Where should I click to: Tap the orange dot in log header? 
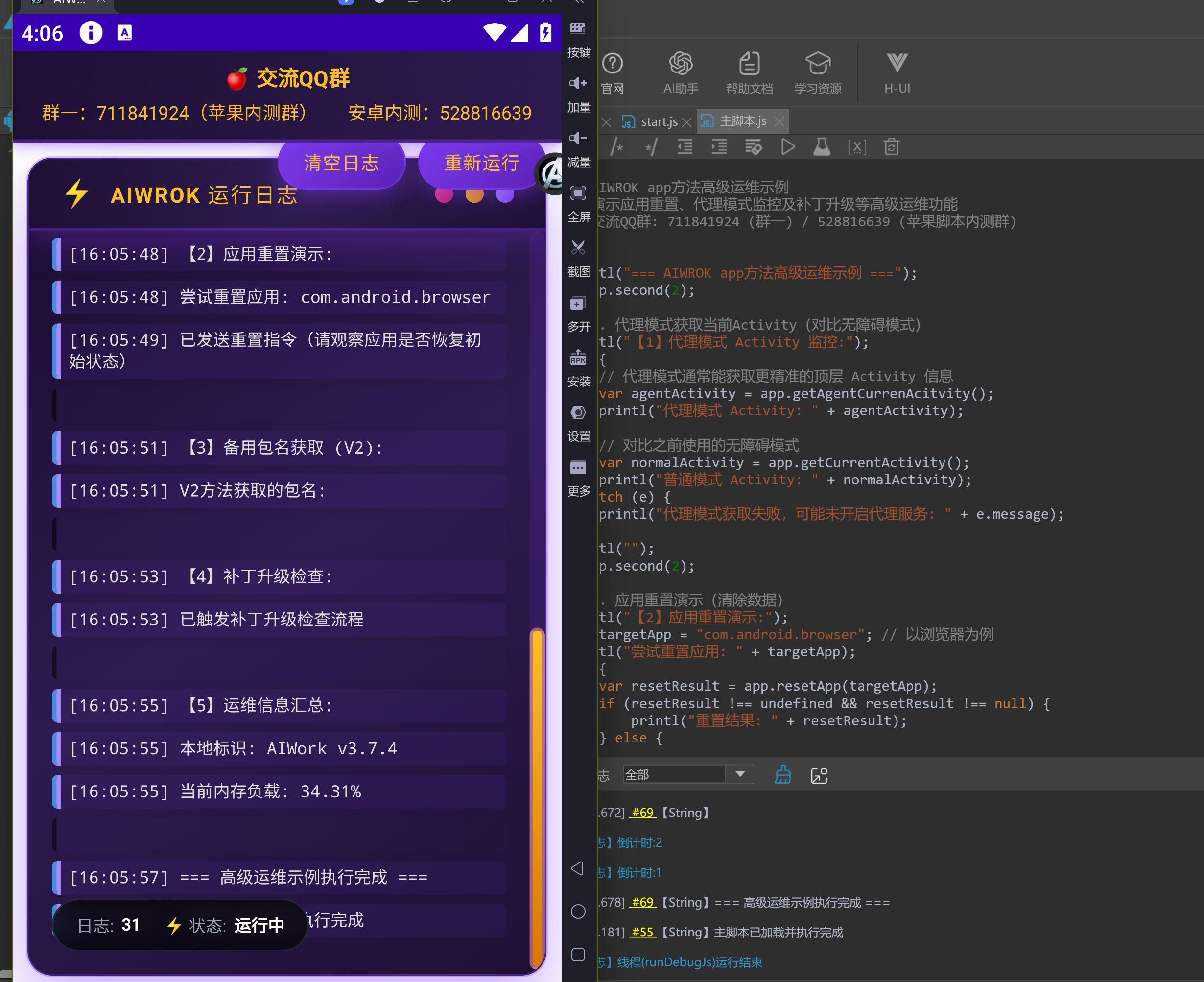click(474, 194)
